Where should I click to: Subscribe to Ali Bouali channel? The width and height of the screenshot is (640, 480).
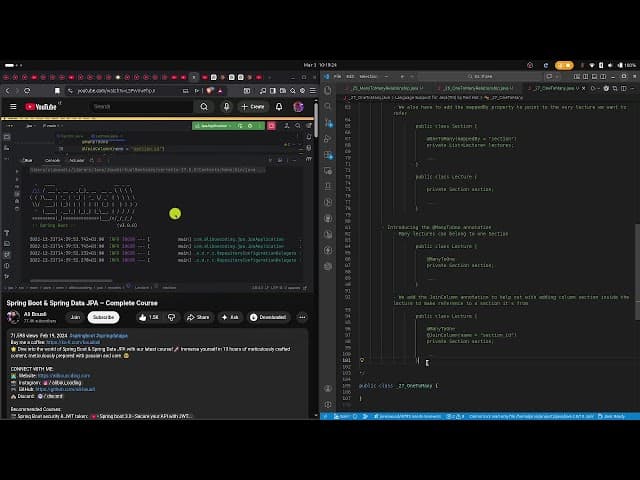pos(104,317)
